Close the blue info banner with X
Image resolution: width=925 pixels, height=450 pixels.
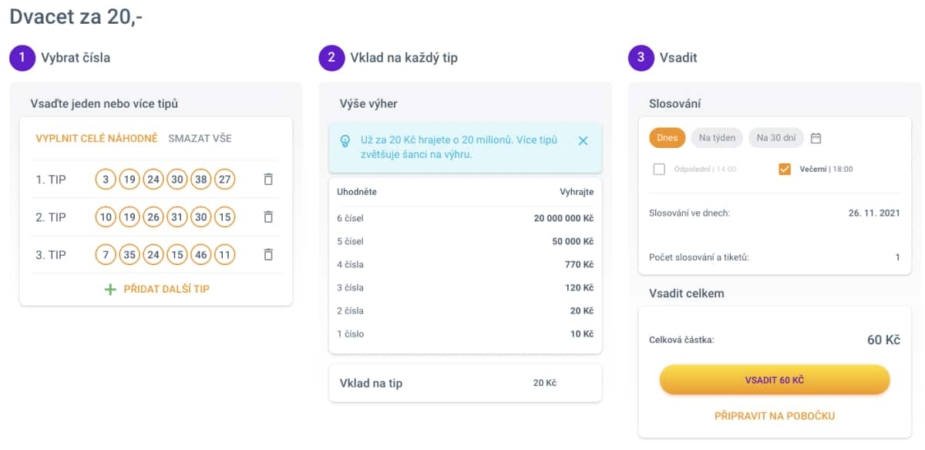(x=583, y=141)
